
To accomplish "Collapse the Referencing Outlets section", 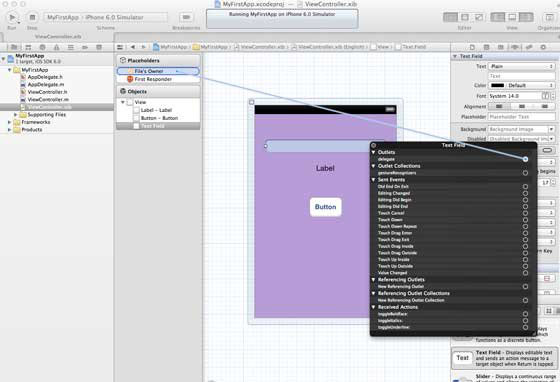I will (374, 280).
